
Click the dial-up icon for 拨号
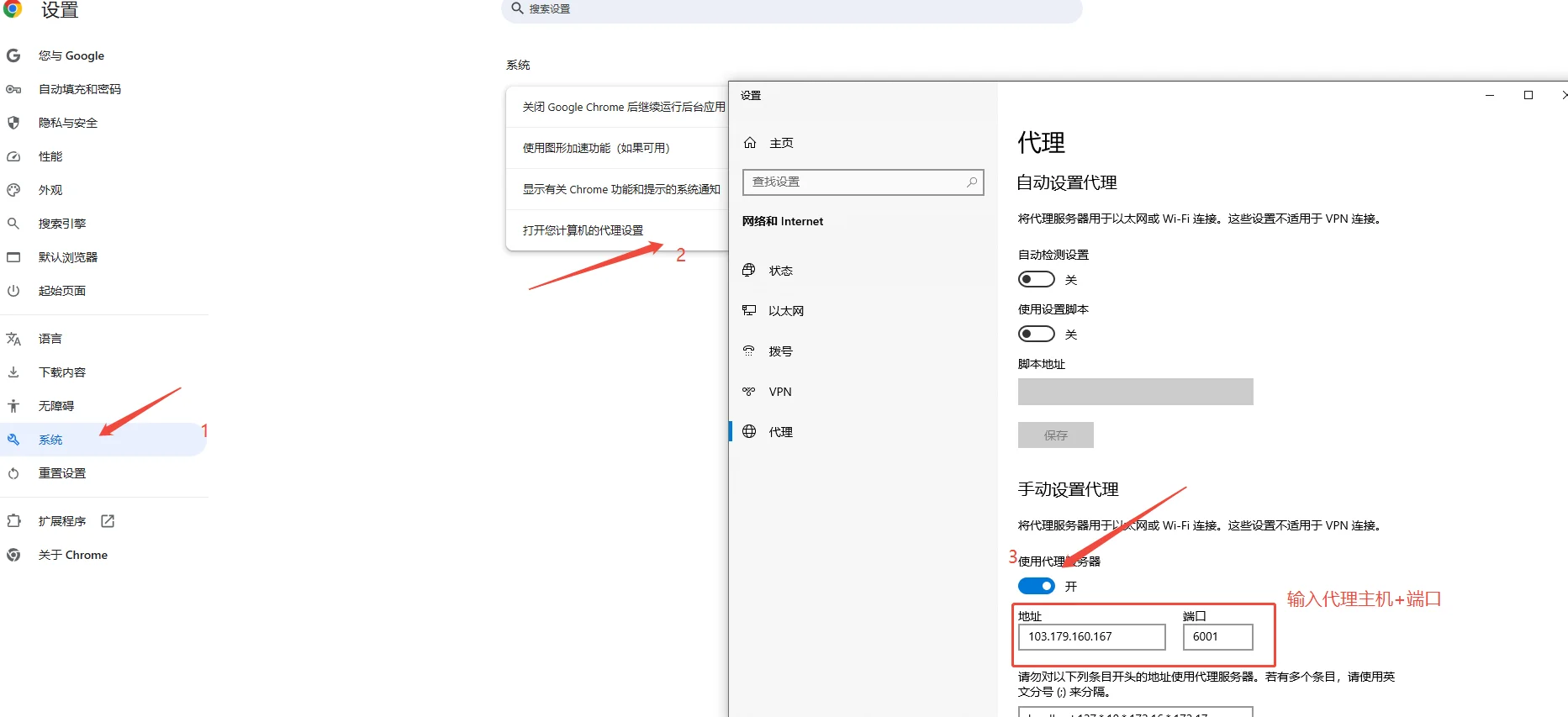(x=749, y=351)
